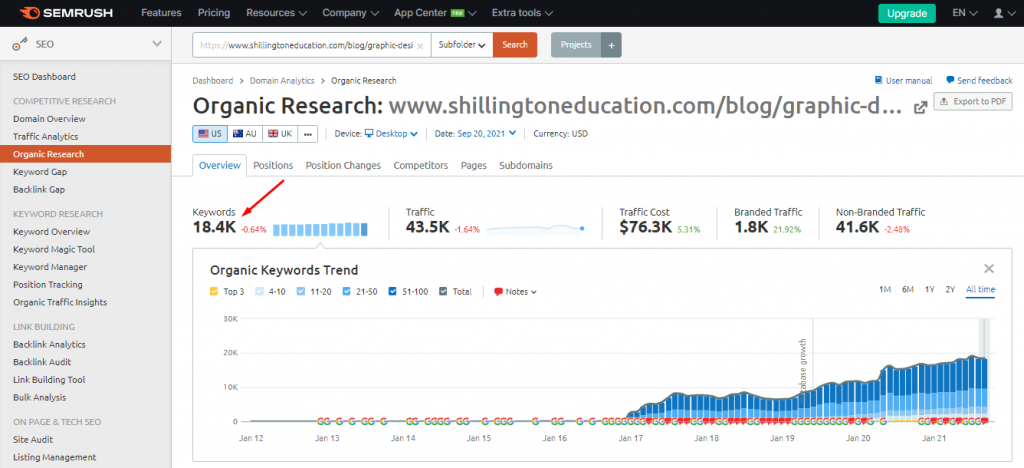The width and height of the screenshot is (1024, 468).
Task: Expand the Company menu
Action: coord(351,13)
